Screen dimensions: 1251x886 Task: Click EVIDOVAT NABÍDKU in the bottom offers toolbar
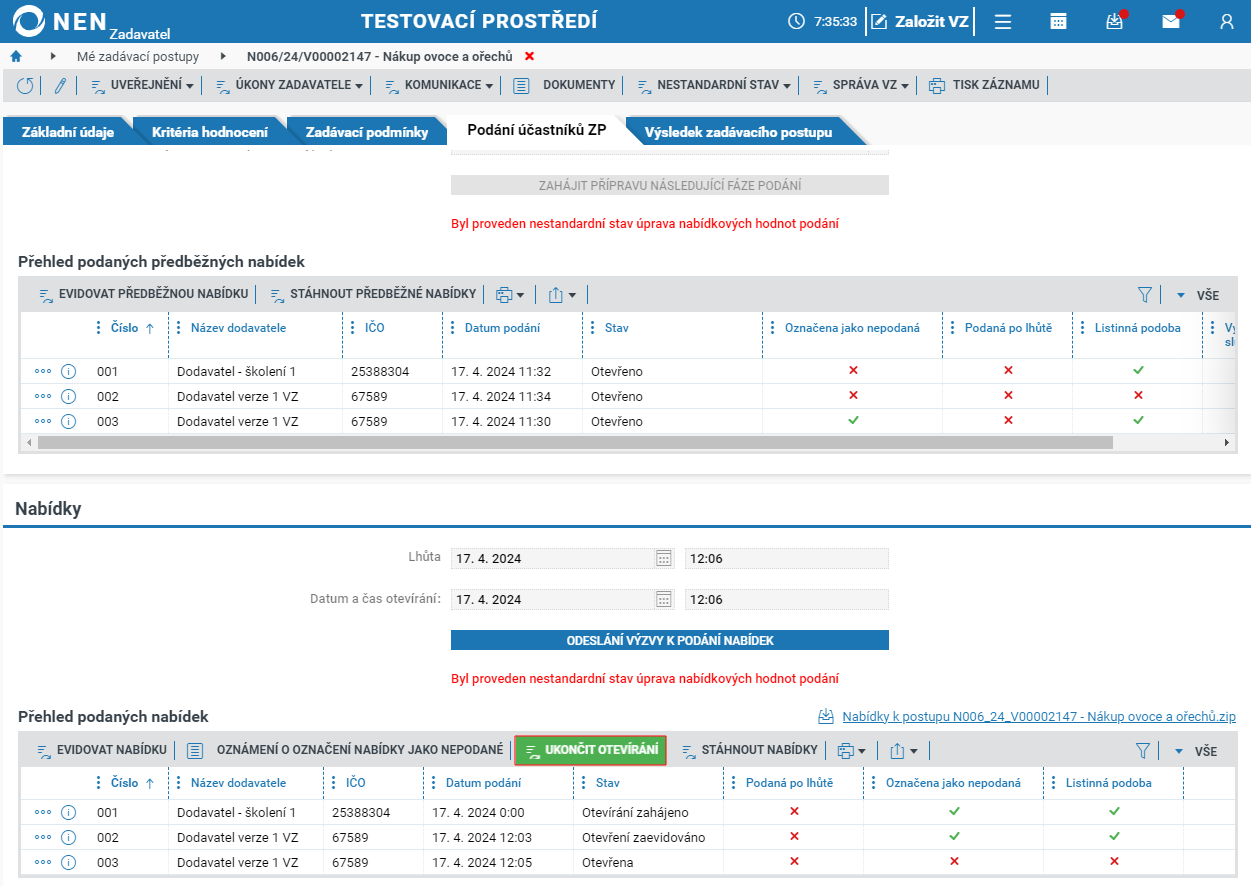point(102,750)
